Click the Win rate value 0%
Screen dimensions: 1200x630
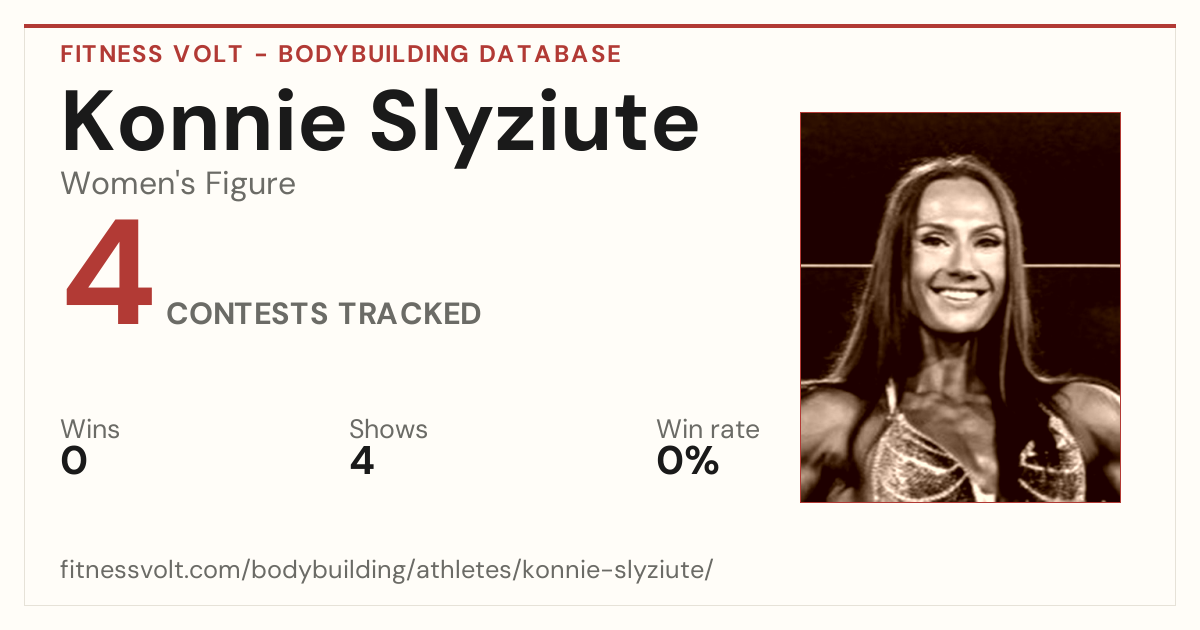tap(688, 461)
